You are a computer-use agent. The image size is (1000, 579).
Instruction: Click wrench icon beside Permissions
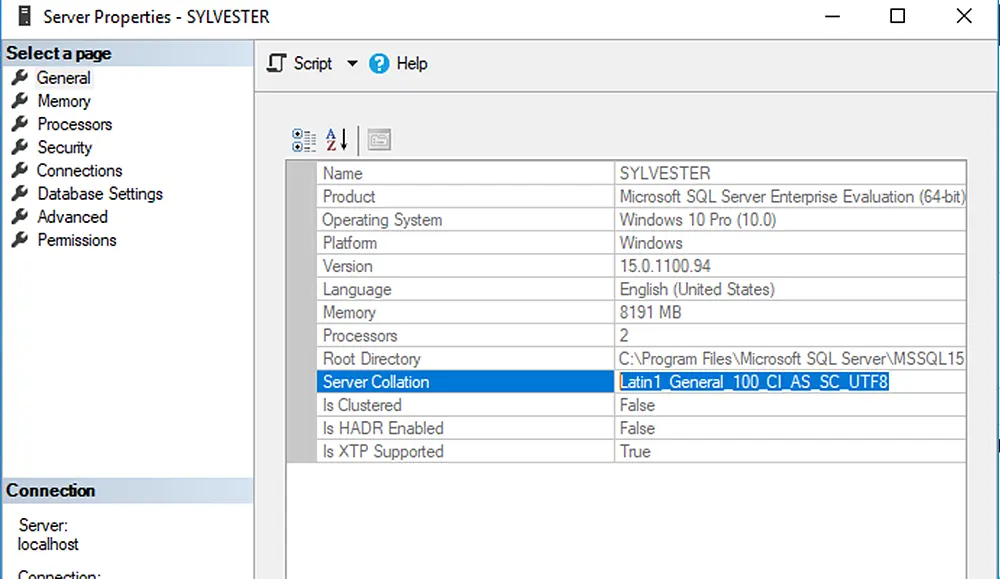(20, 240)
